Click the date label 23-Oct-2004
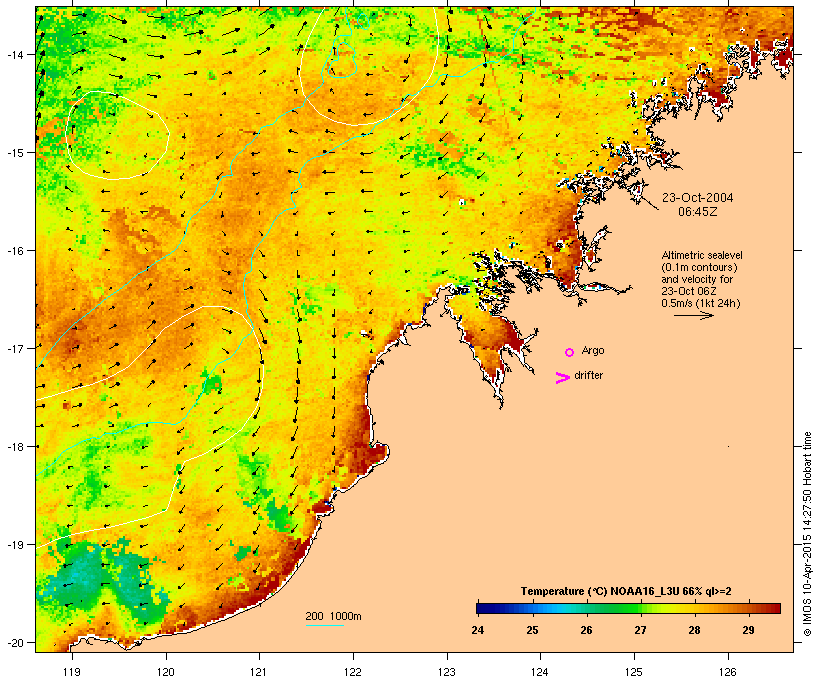 tap(698, 198)
